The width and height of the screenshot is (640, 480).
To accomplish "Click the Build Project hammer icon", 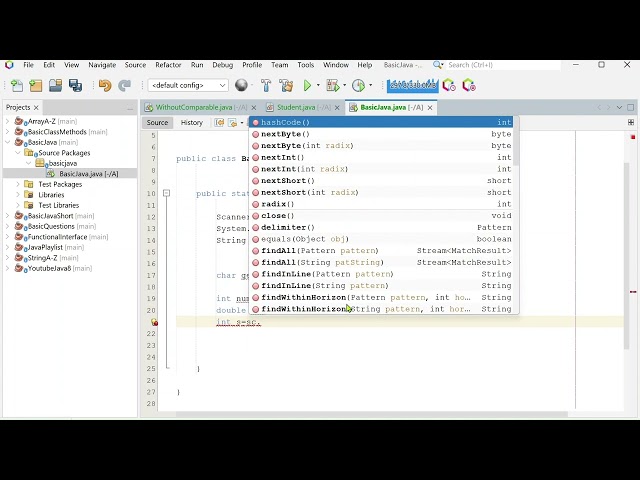I will pyautogui.click(x=266, y=85).
